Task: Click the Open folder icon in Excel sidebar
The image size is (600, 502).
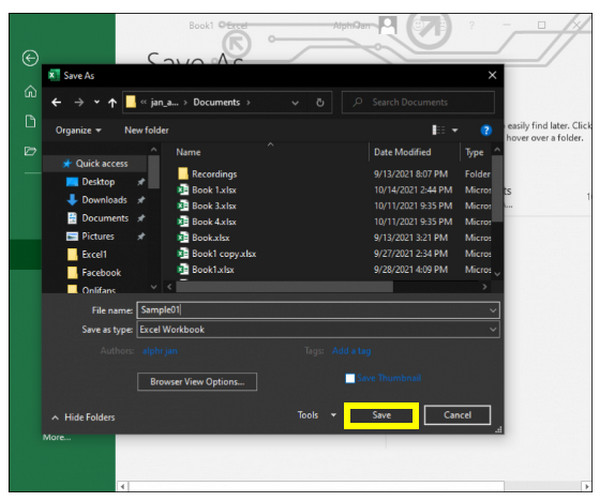Action: tap(31, 151)
